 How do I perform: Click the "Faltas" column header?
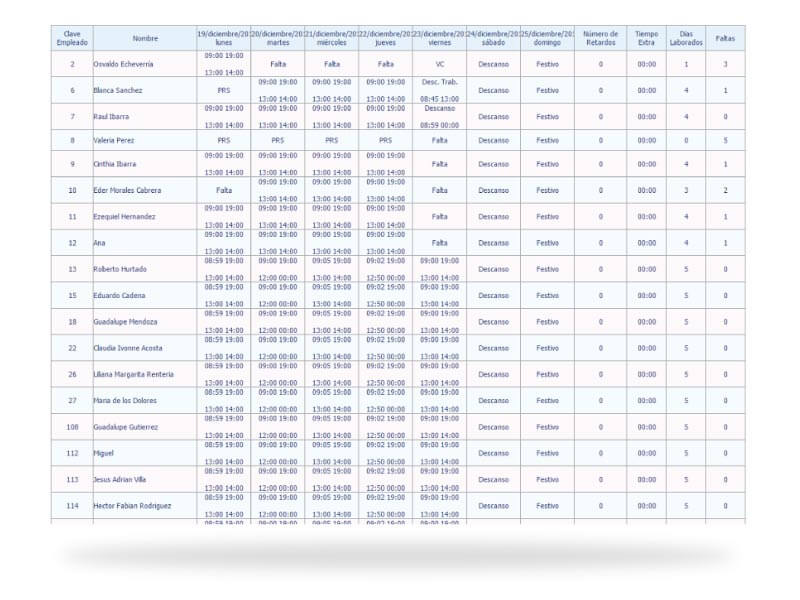pos(725,38)
